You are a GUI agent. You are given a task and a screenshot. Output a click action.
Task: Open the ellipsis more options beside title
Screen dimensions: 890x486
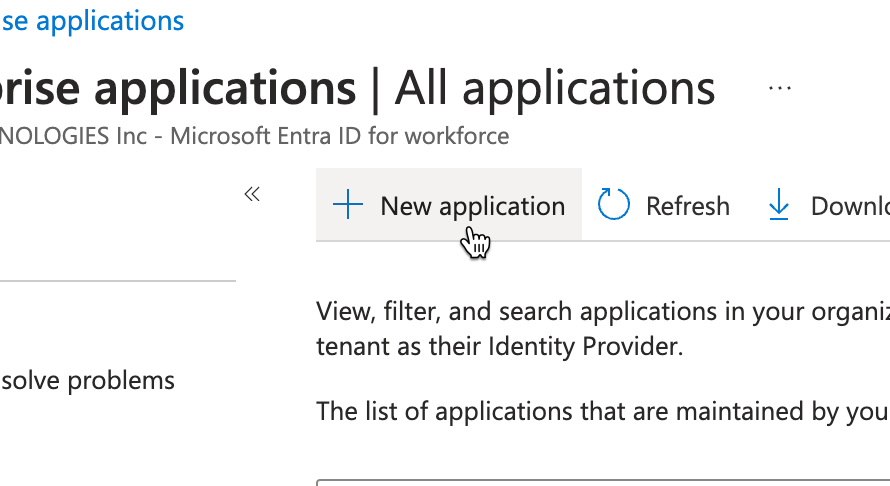(779, 88)
